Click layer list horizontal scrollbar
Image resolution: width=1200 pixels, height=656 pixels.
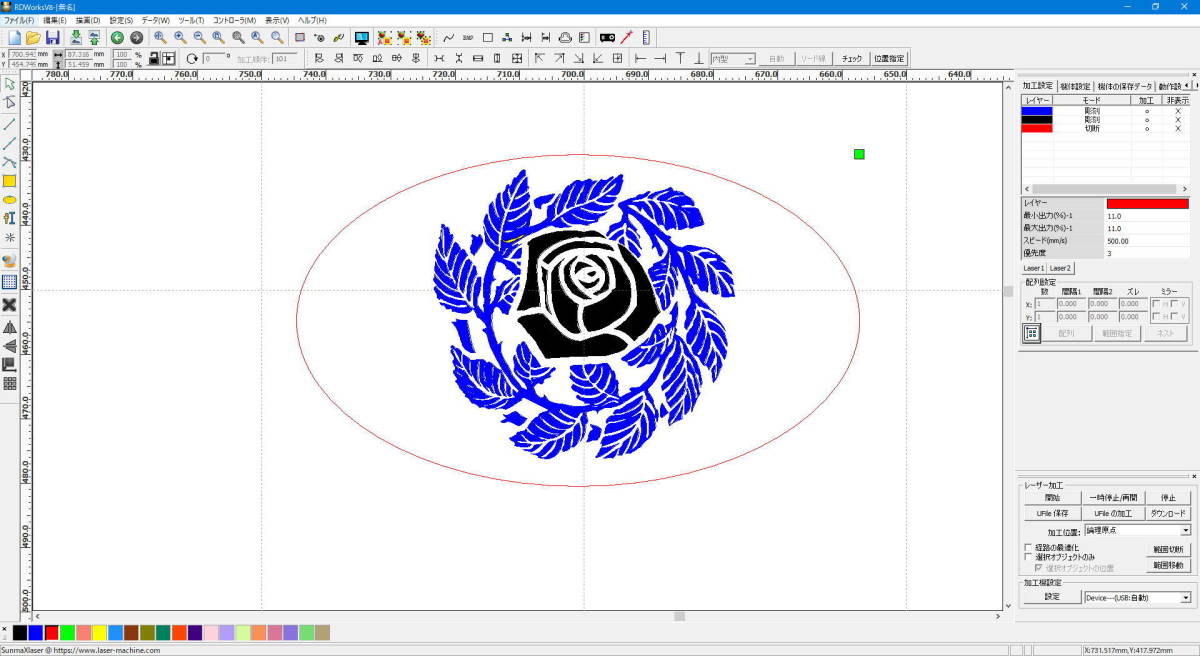pyautogui.click(x=1105, y=188)
